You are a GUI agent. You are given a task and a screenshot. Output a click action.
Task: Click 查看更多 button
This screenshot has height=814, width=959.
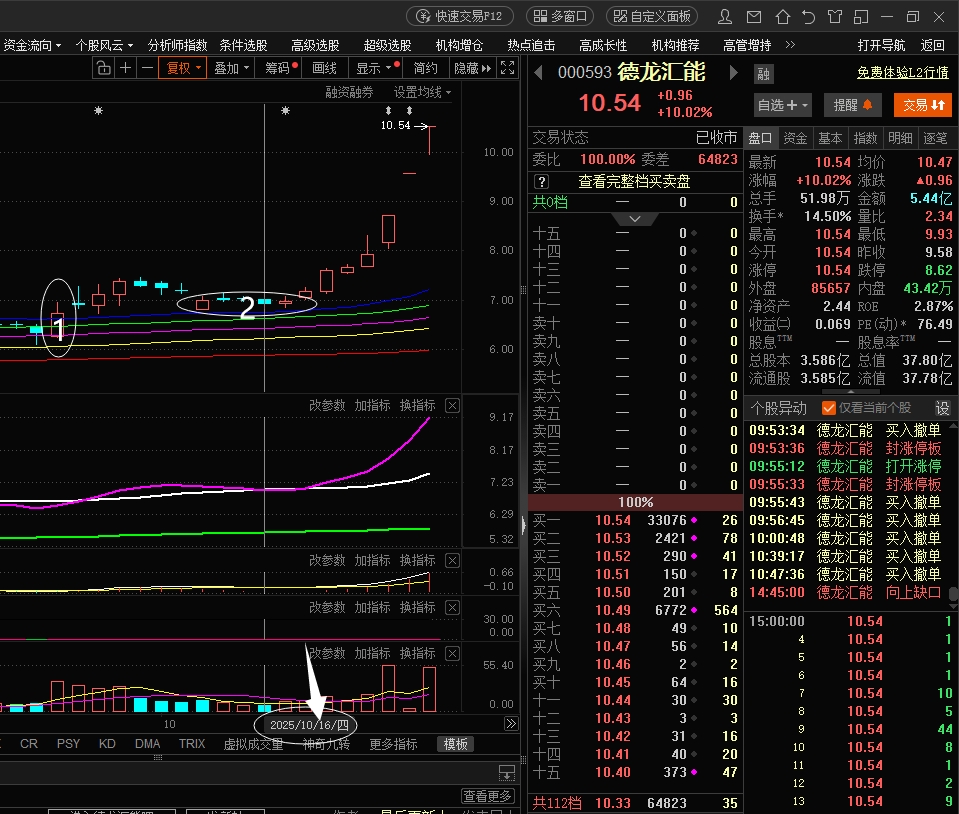pyautogui.click(x=487, y=796)
